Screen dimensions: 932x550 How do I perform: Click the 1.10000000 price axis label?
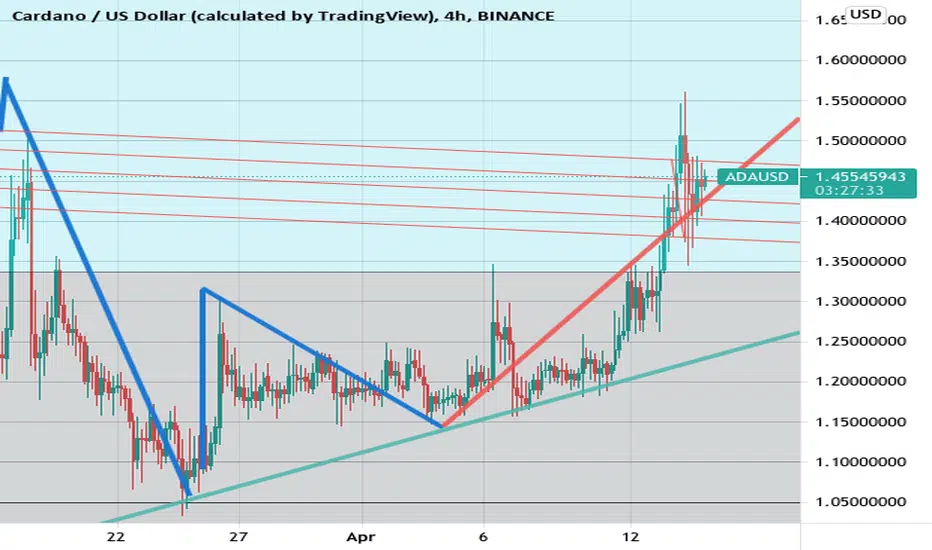pos(861,462)
